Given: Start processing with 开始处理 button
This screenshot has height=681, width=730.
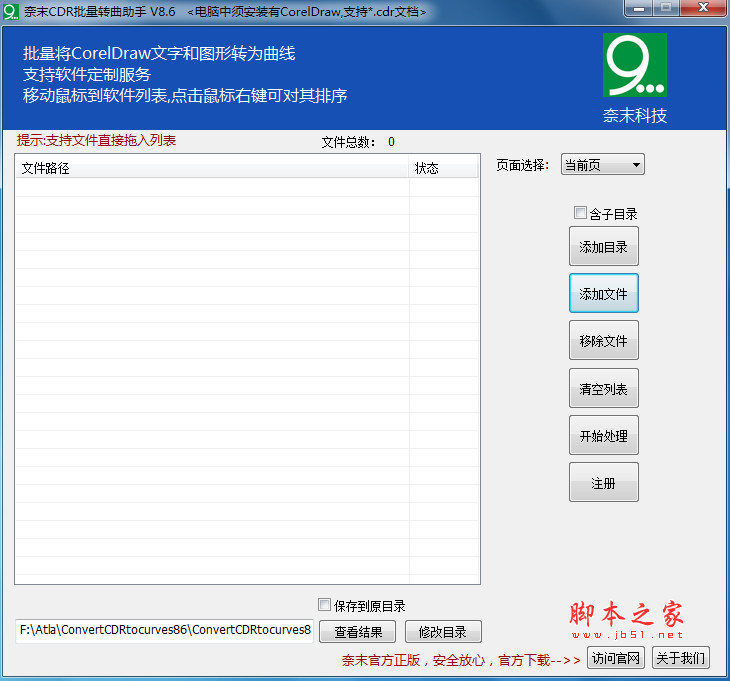Looking at the screenshot, I should 603,436.
